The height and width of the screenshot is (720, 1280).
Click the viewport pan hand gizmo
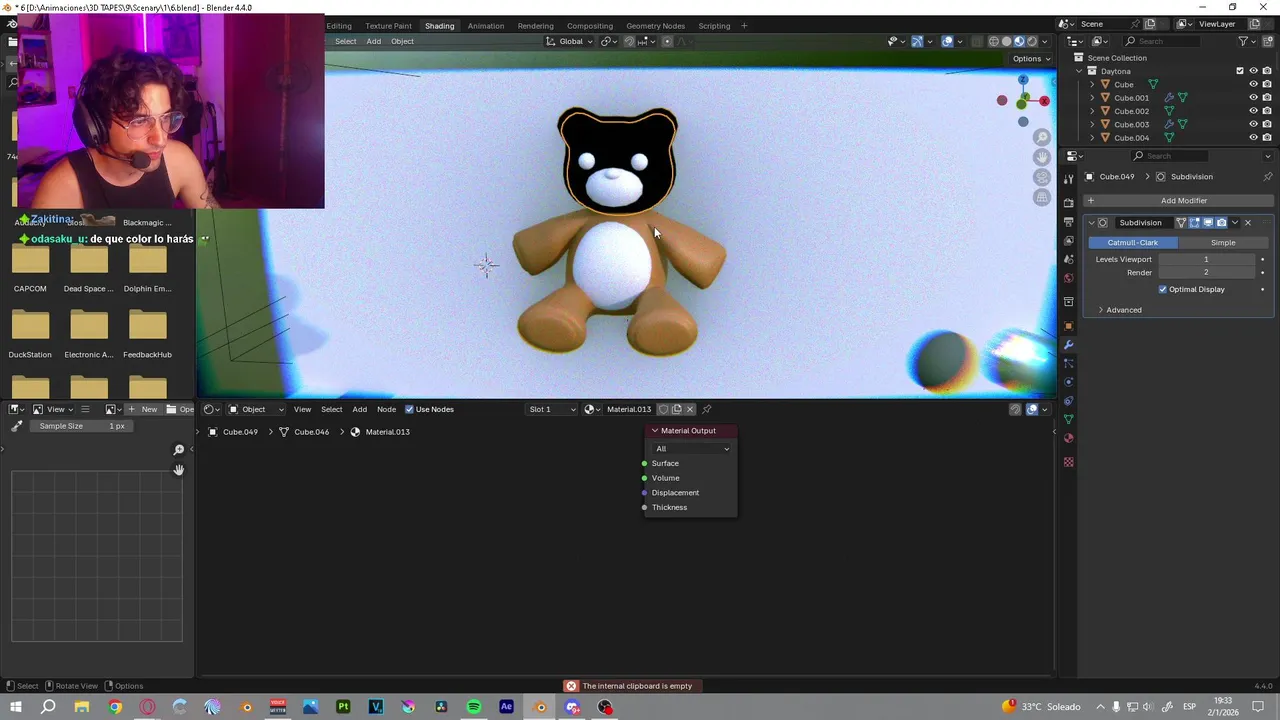coord(1042,157)
